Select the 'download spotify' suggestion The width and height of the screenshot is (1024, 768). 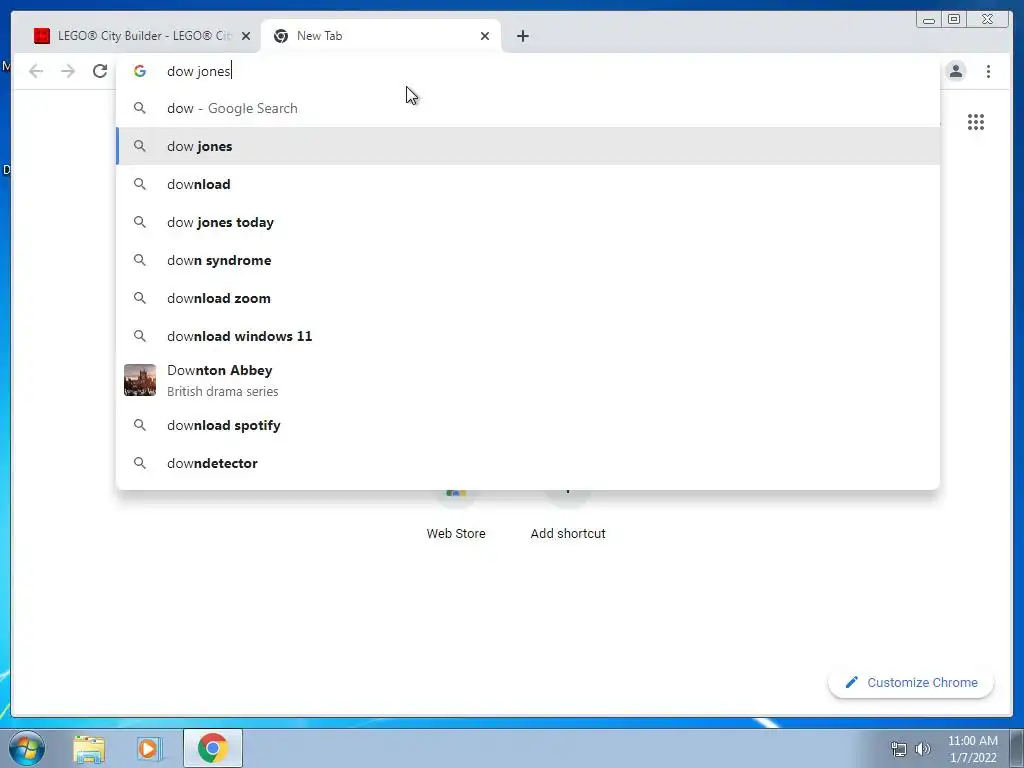click(528, 425)
